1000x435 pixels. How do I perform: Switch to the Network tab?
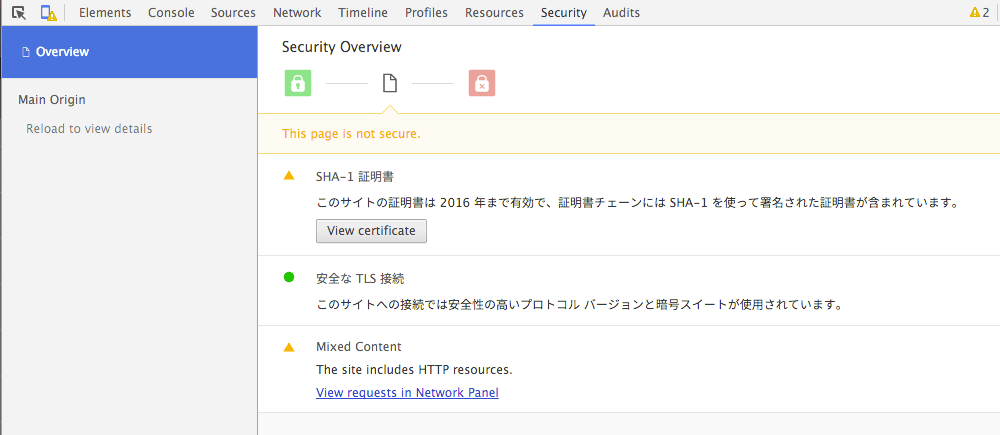click(x=297, y=13)
